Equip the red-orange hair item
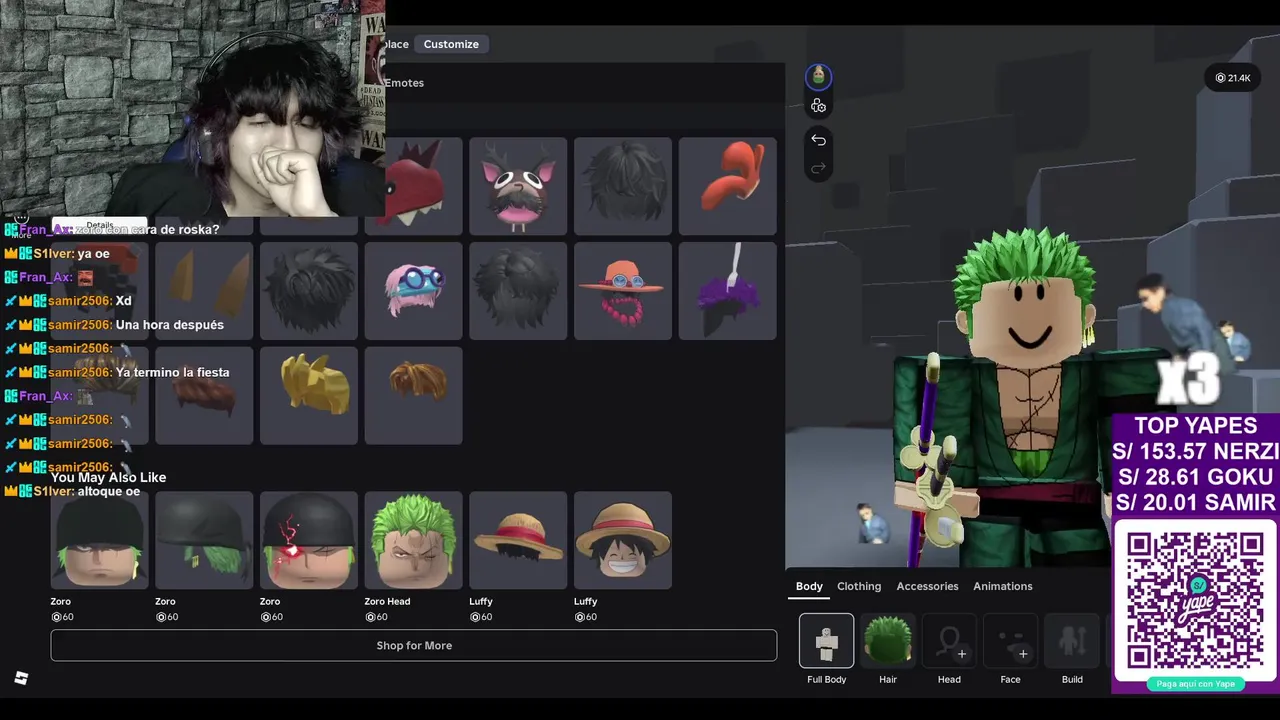Viewport: 1280px width, 720px height. [x=727, y=186]
